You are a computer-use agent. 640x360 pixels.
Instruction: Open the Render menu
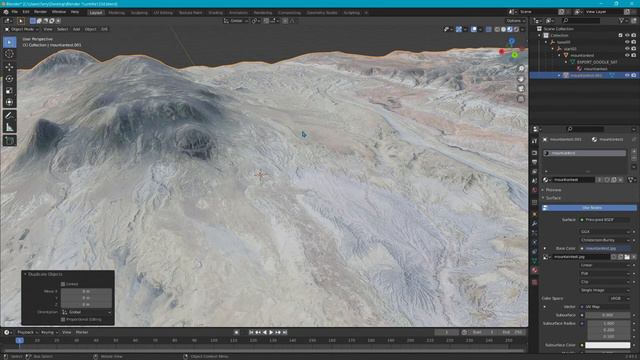point(40,12)
